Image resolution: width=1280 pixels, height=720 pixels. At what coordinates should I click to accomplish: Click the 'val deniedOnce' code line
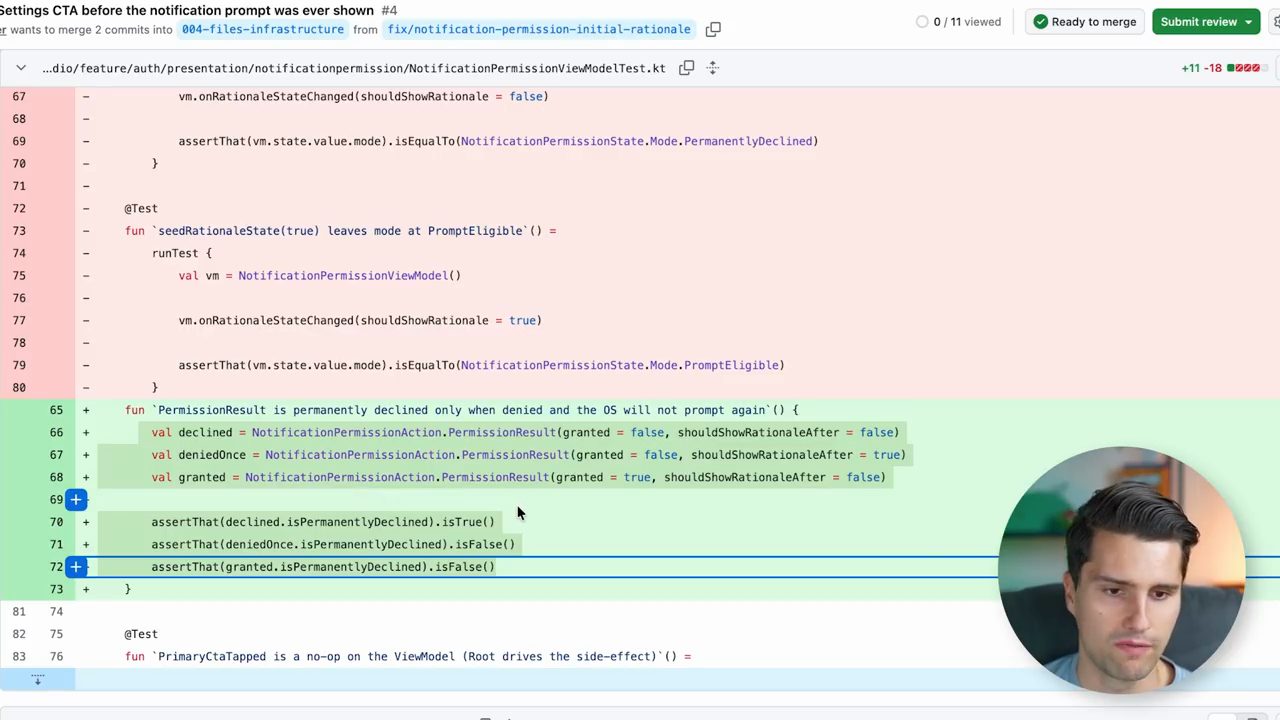coord(528,455)
